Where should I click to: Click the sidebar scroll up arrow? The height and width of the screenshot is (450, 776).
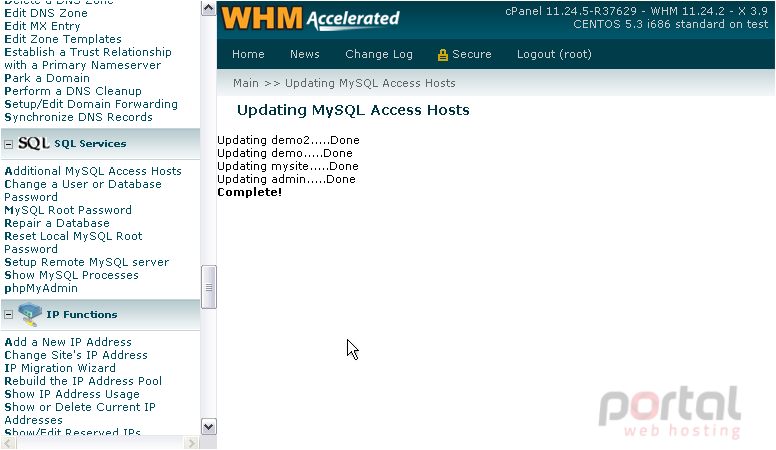point(209,8)
